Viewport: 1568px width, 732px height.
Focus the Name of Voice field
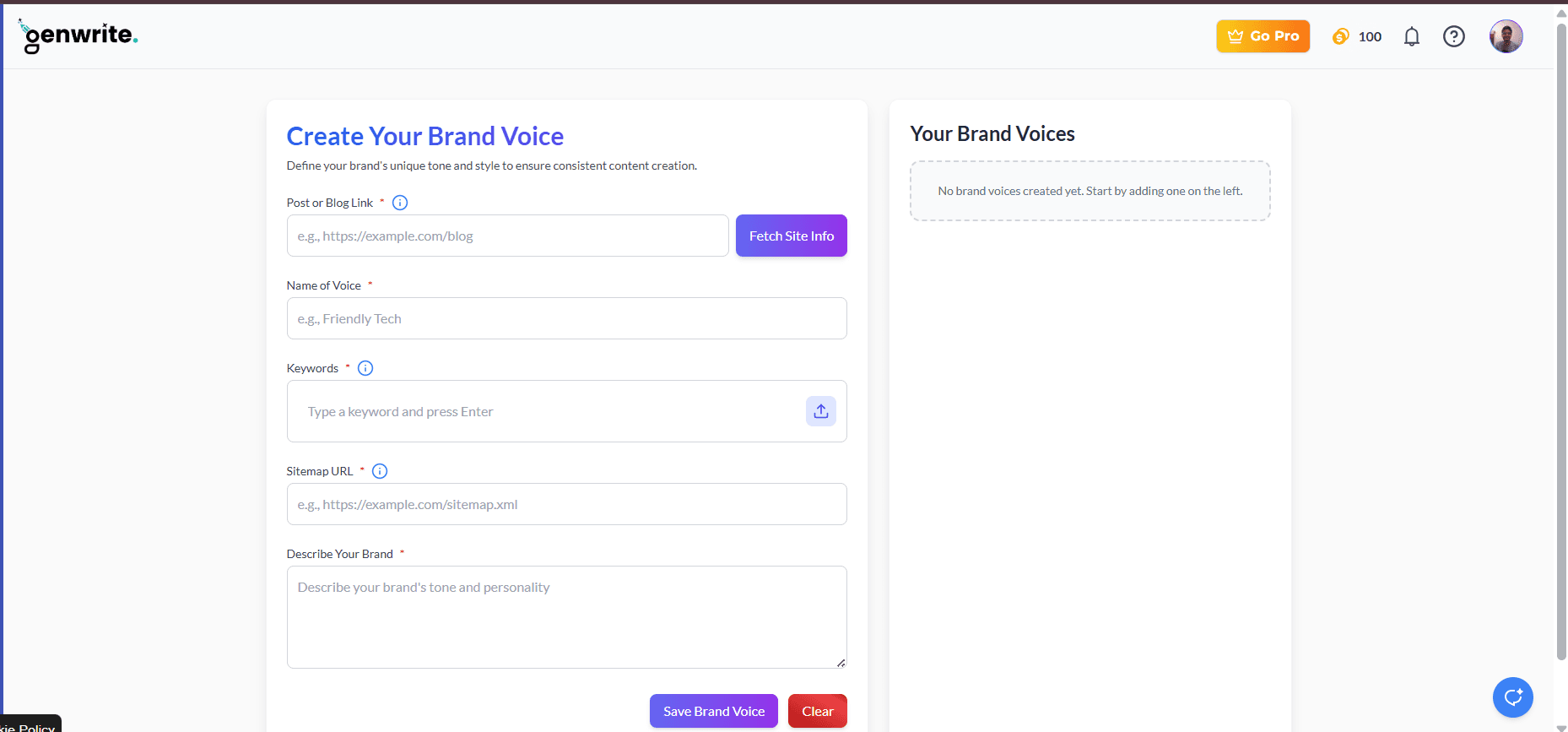click(x=566, y=318)
